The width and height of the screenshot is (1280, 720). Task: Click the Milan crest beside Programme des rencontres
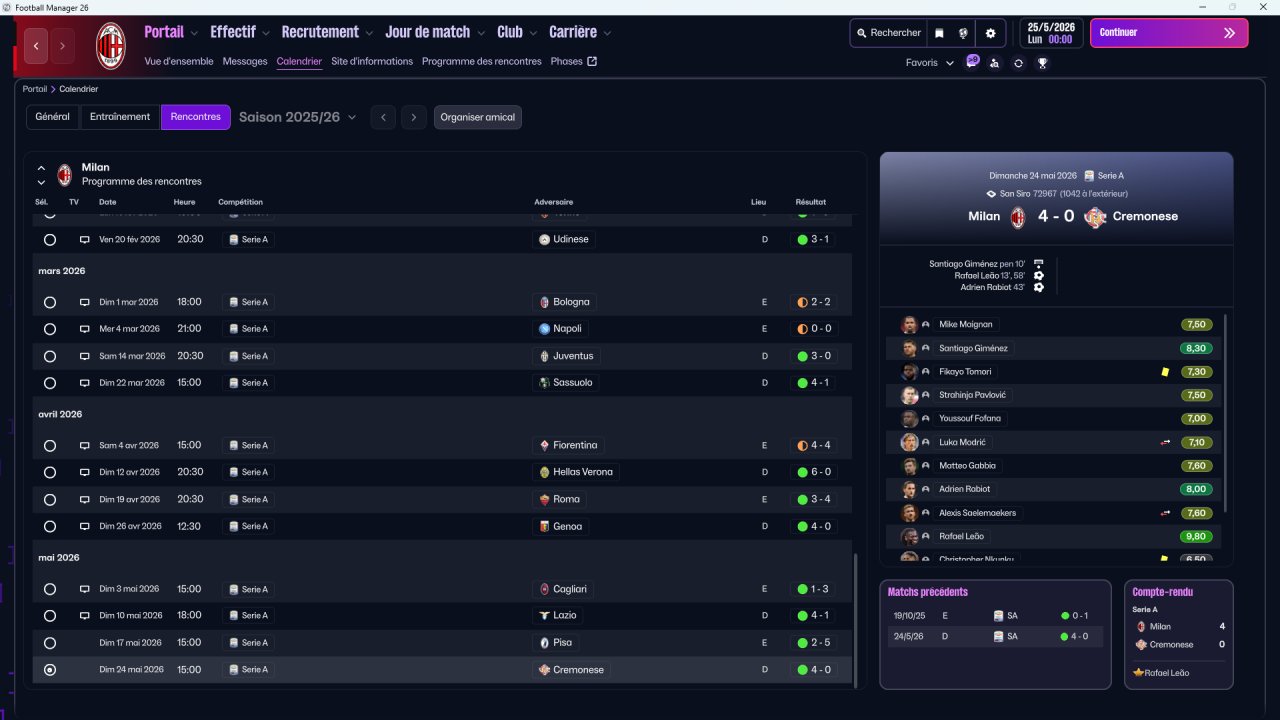(x=65, y=175)
